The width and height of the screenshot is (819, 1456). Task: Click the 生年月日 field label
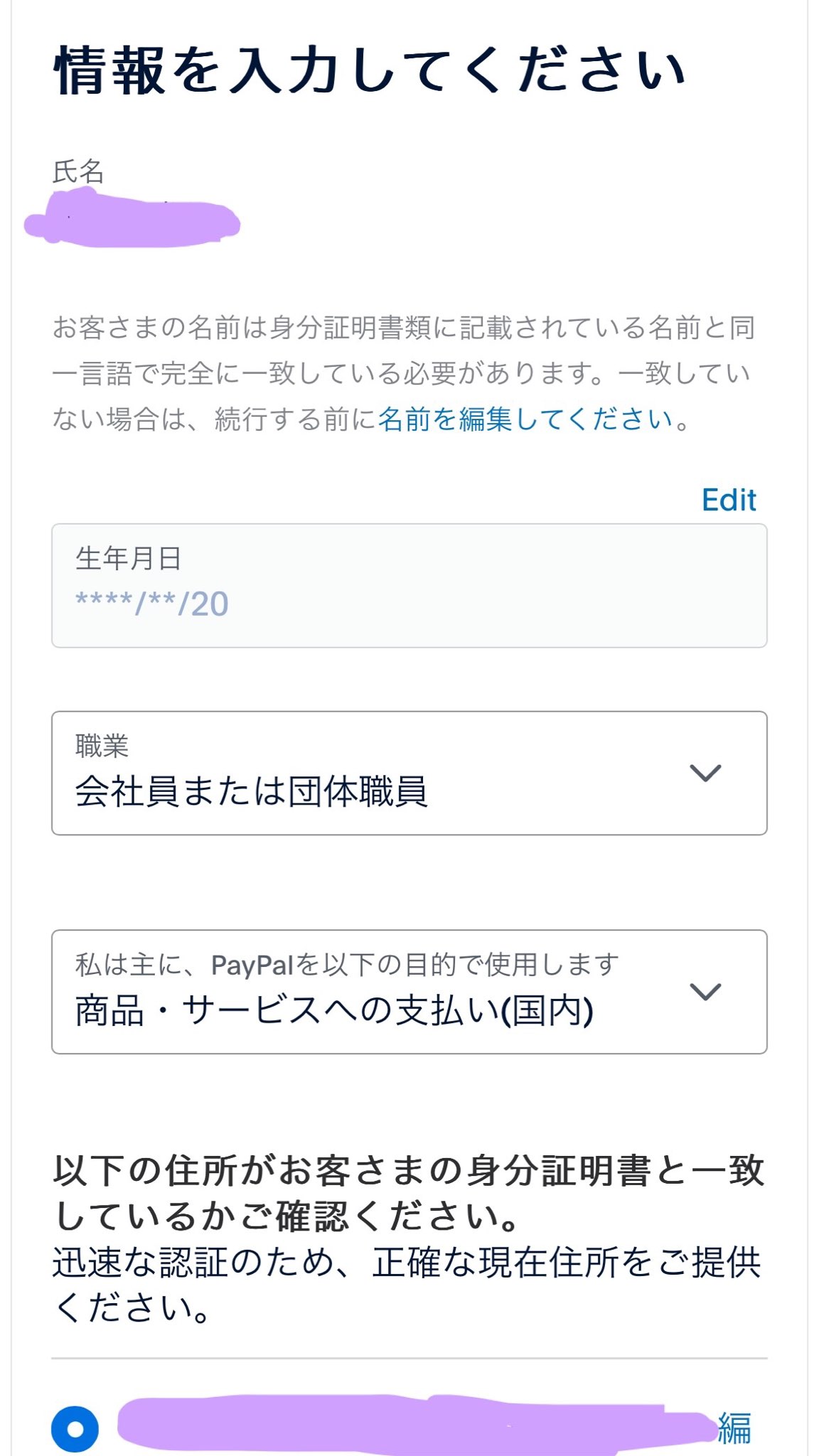pyautogui.click(x=128, y=559)
